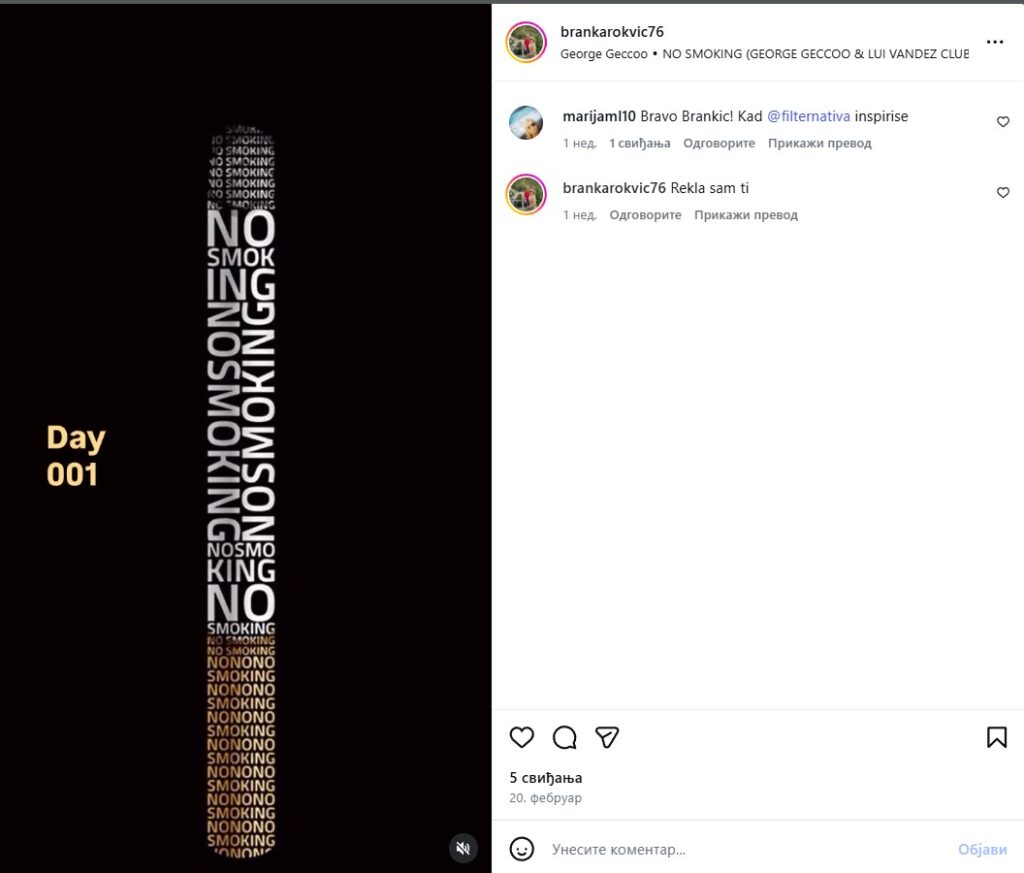The width and height of the screenshot is (1024, 873).
Task: Open the three-dot more options menu
Action: 995,42
